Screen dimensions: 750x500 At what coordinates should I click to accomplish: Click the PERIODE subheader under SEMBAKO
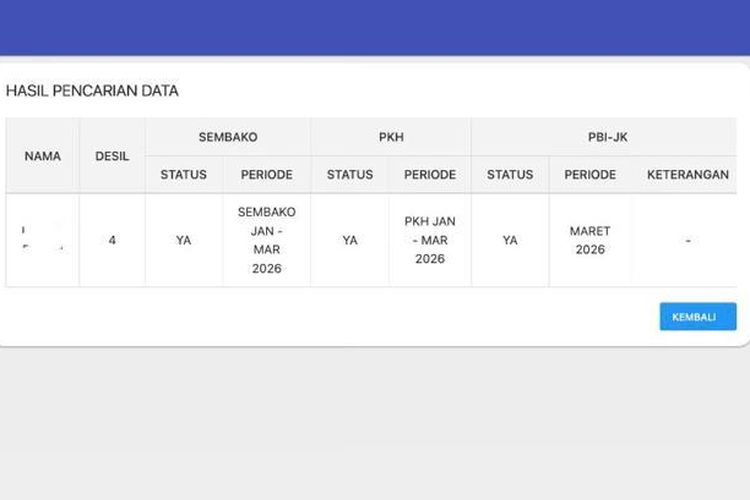pyautogui.click(x=267, y=174)
